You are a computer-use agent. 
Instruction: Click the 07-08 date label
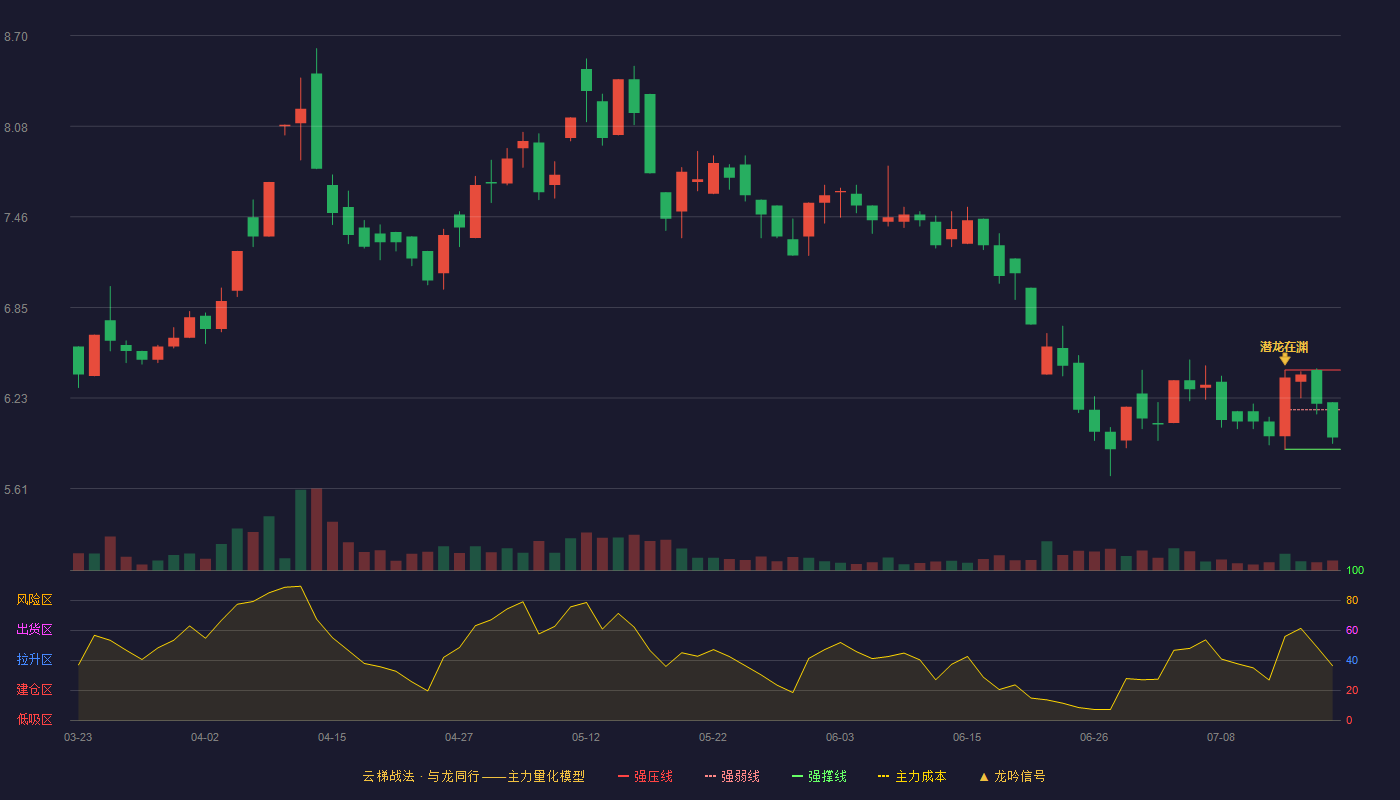[1221, 737]
